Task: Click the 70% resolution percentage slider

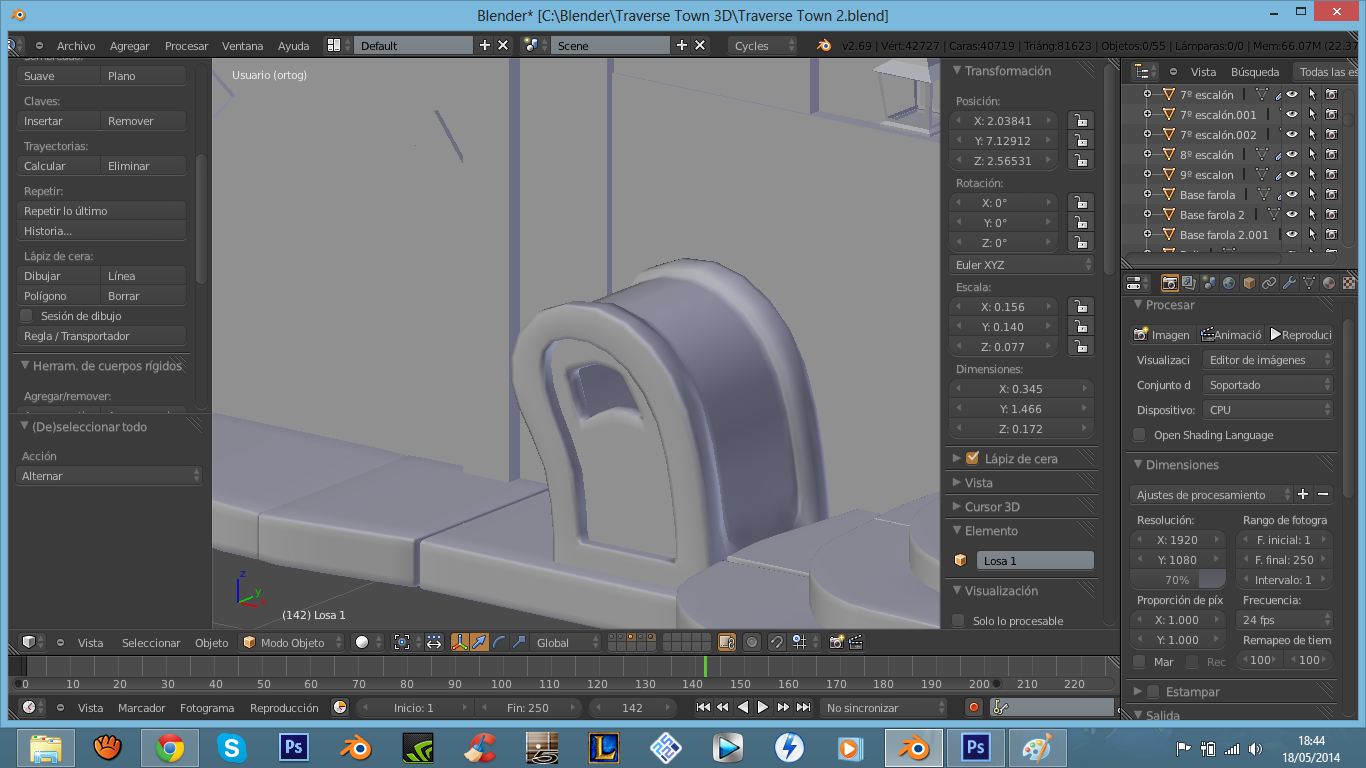Action: coord(1178,580)
